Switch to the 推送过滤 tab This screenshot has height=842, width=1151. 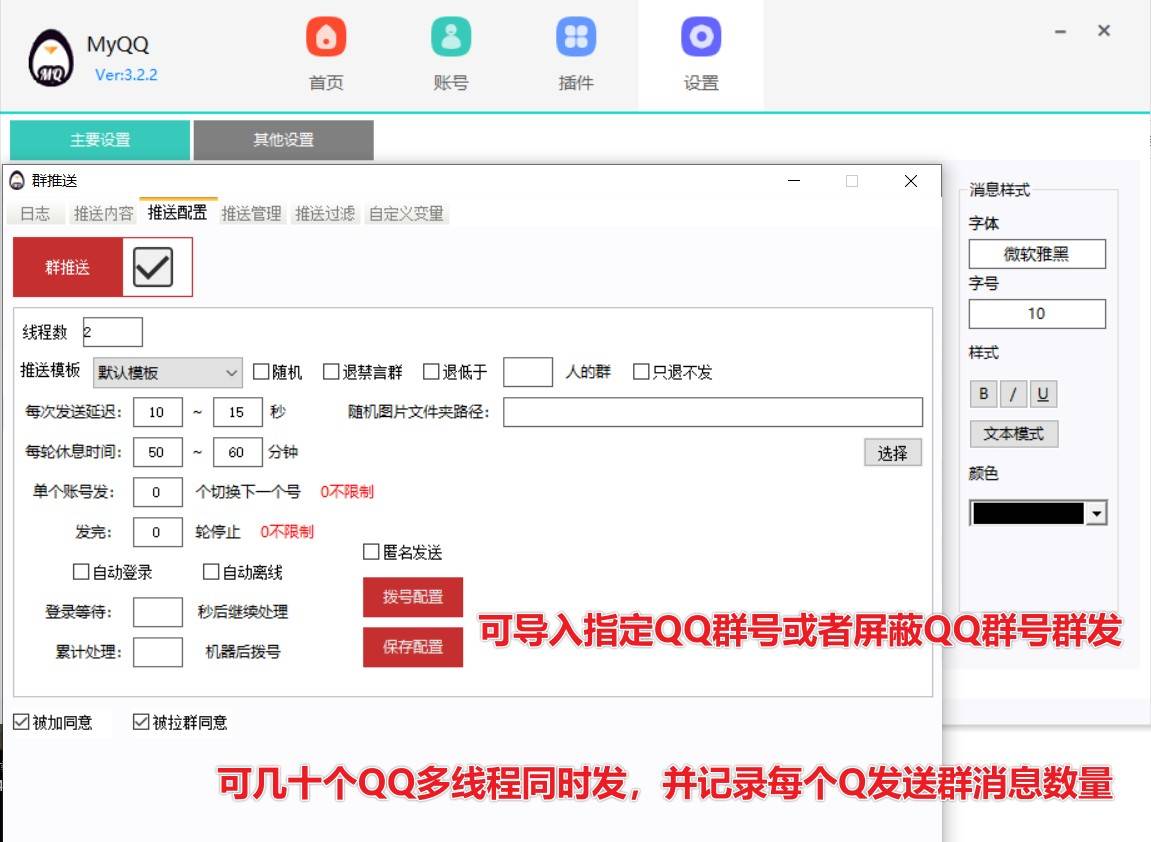(x=325, y=213)
